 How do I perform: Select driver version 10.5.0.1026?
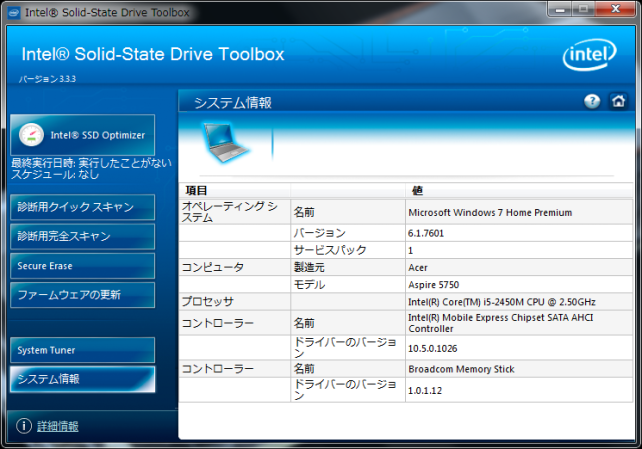coord(433,348)
